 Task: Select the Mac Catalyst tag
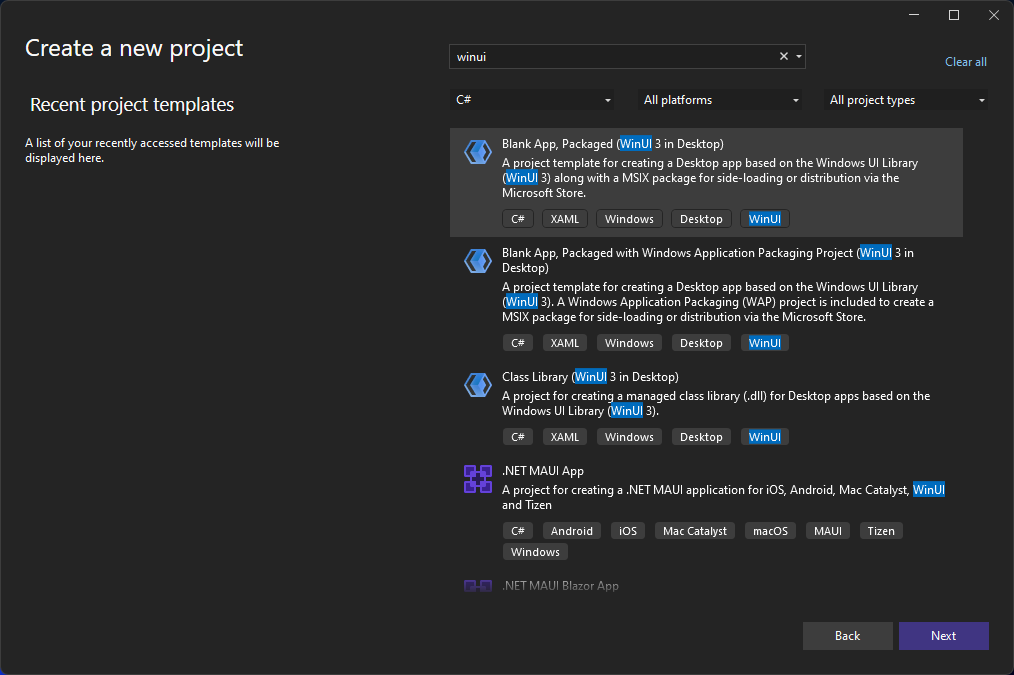[x=694, y=530]
